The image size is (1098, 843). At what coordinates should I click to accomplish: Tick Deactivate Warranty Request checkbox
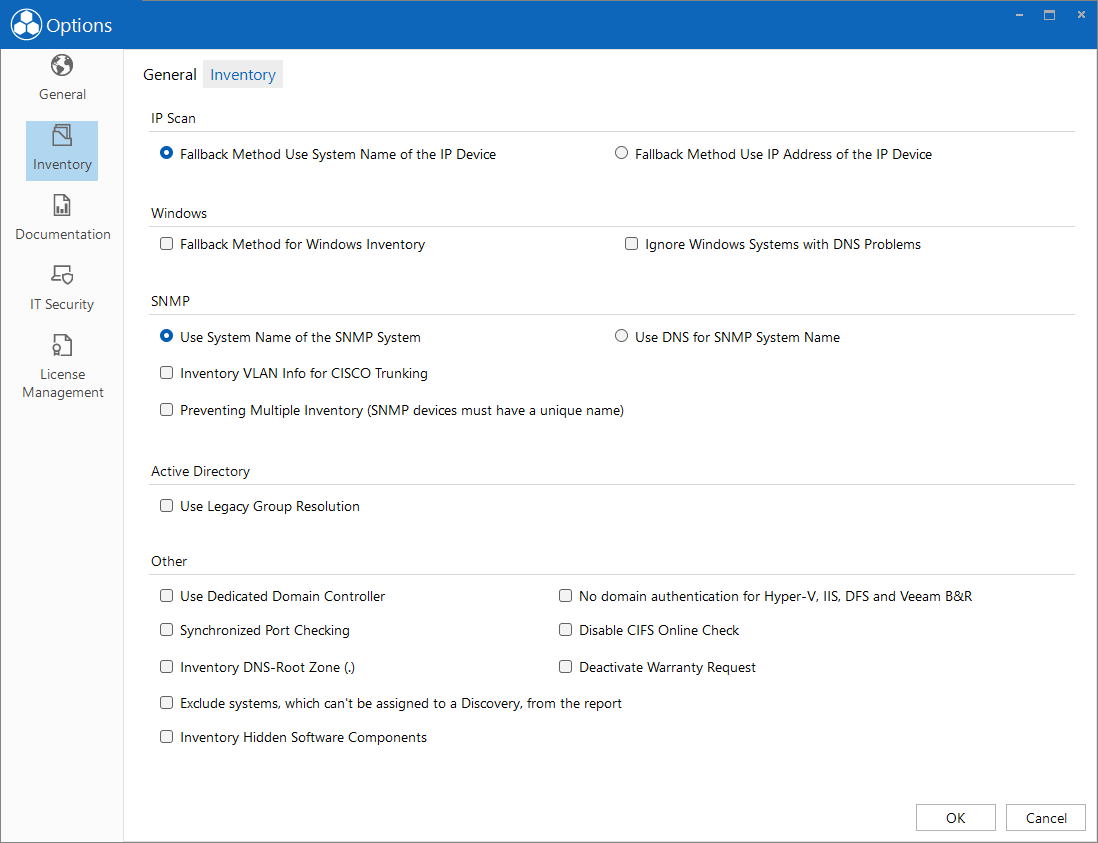[565, 667]
